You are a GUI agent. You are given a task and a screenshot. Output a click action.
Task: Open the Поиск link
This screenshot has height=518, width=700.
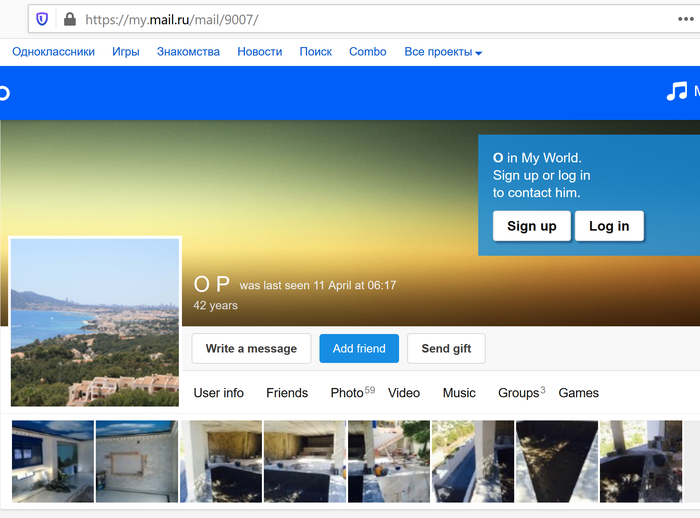(x=316, y=52)
